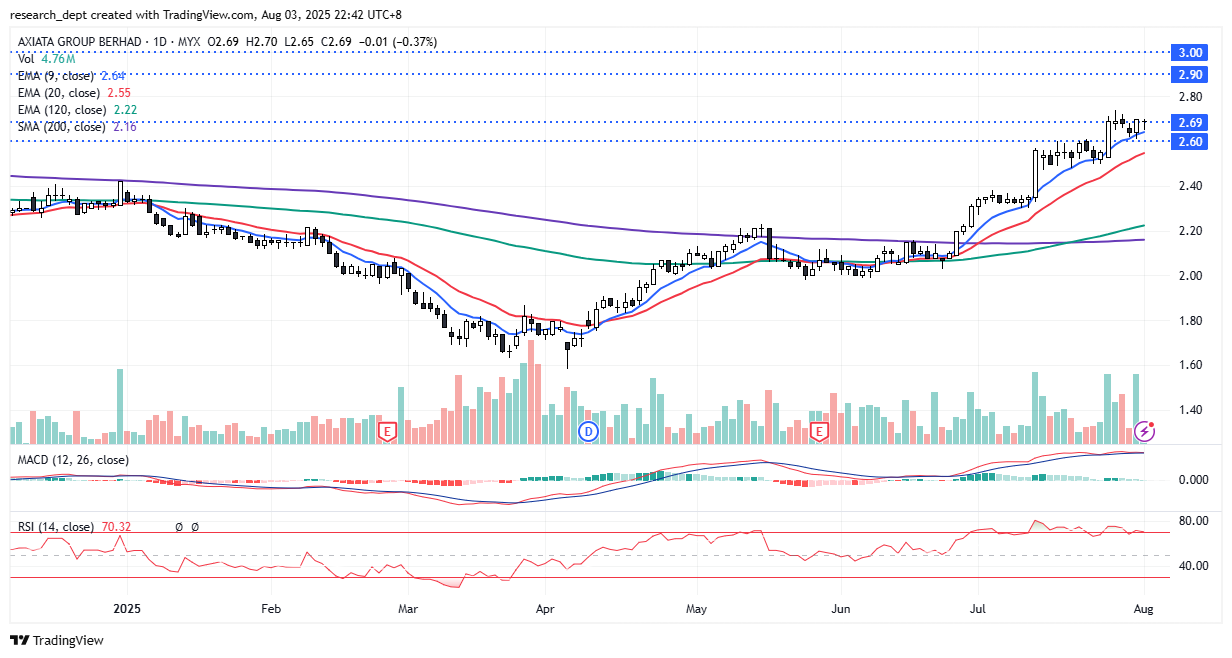Select the EMA (9, close) legend
Screen dimensions: 1232x658
pyautogui.click(x=71, y=76)
